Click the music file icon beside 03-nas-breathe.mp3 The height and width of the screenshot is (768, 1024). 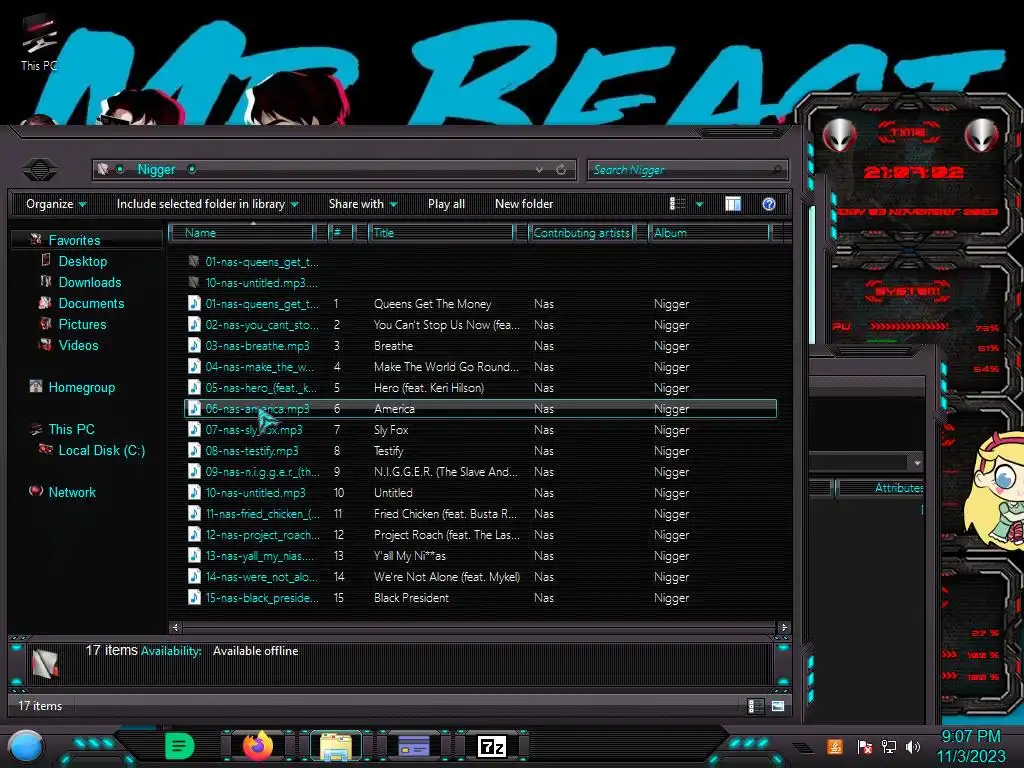194,345
